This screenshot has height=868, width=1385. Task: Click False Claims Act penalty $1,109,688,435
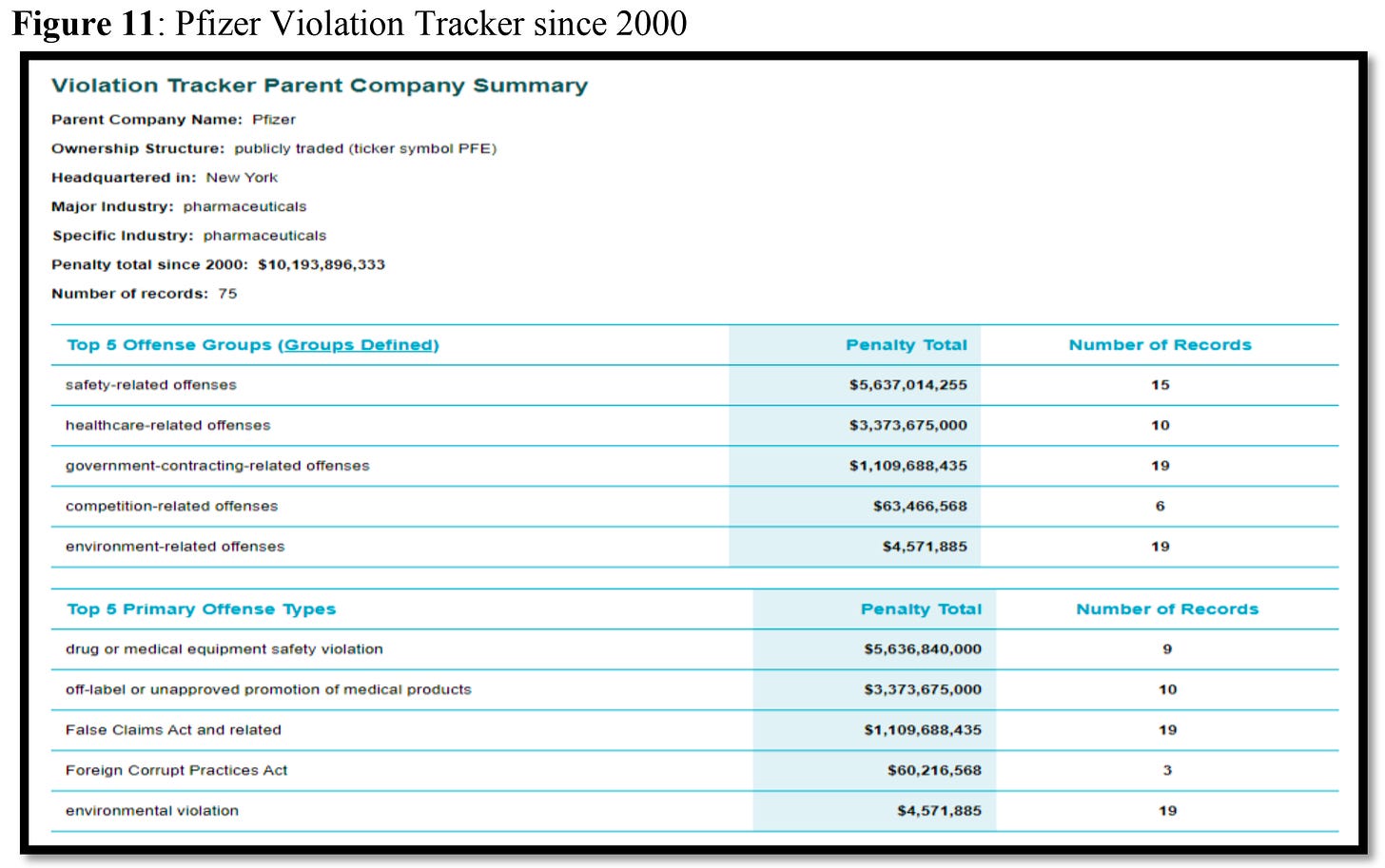pos(923,730)
